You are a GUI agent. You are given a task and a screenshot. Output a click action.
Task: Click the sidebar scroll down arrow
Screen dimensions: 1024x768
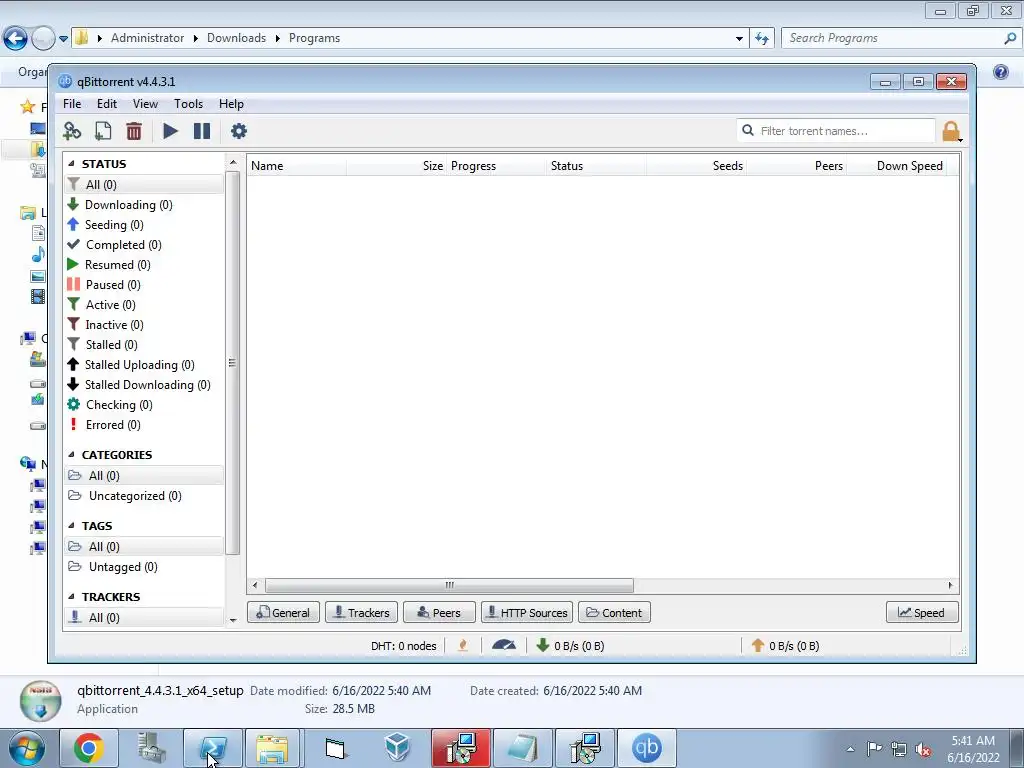coord(233,619)
